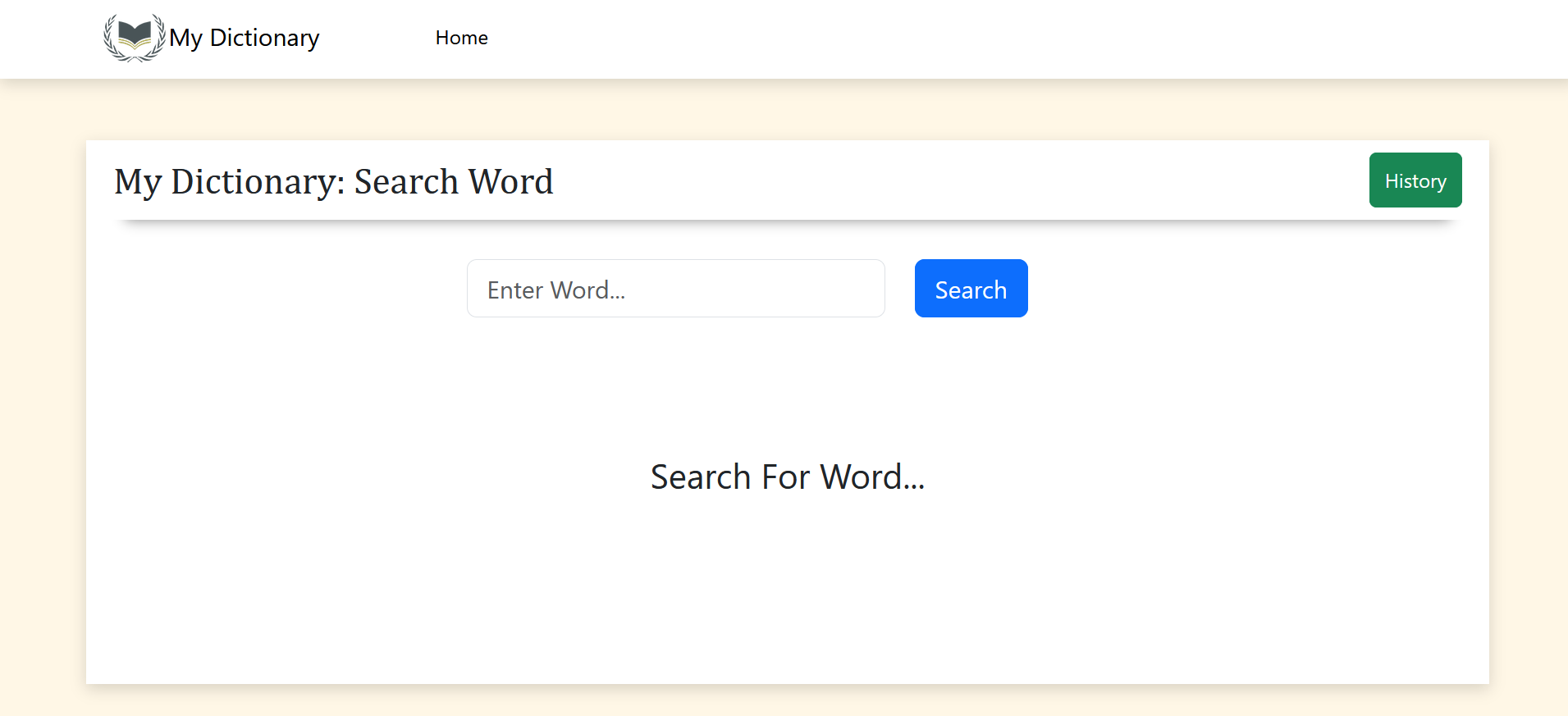Click the blue Search button
Screen dimensions: 1568x716
(971, 289)
